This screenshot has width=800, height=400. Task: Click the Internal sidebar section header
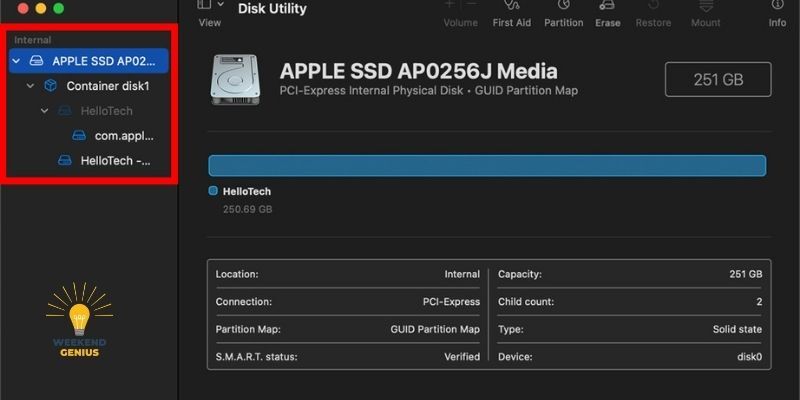pos(33,40)
